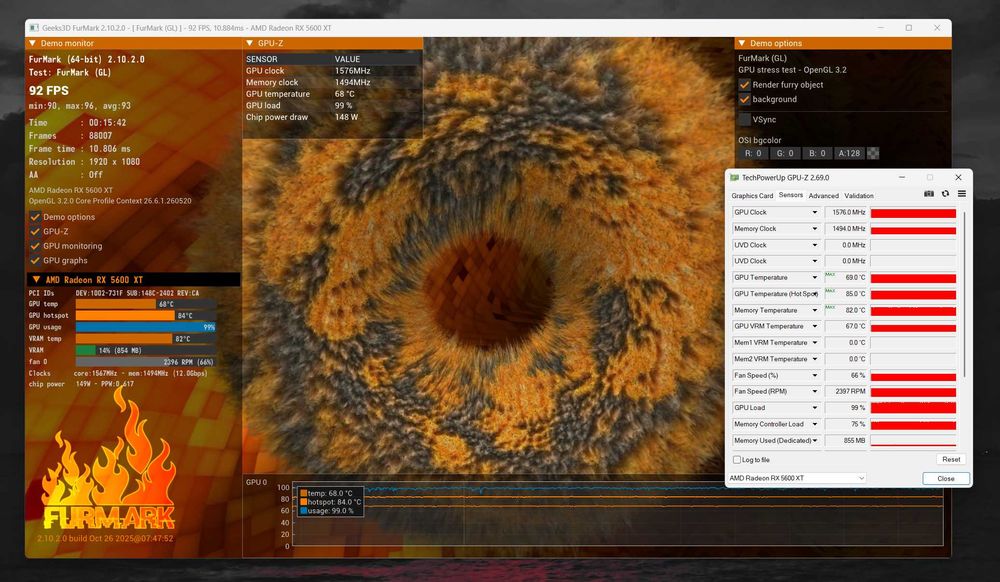This screenshot has height=582, width=1000.
Task: Open the Memory Controller Load dropdown
Action: [814, 425]
